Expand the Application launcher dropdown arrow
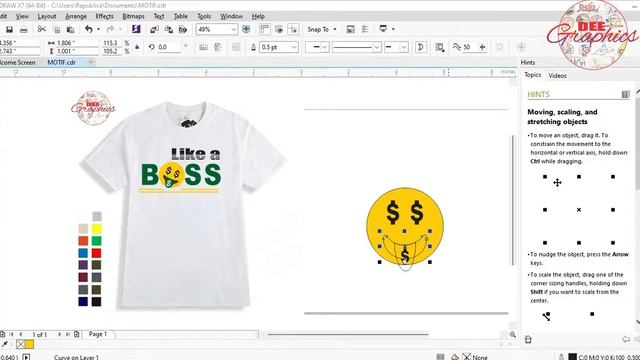The height and width of the screenshot is (360, 640). [393, 29]
